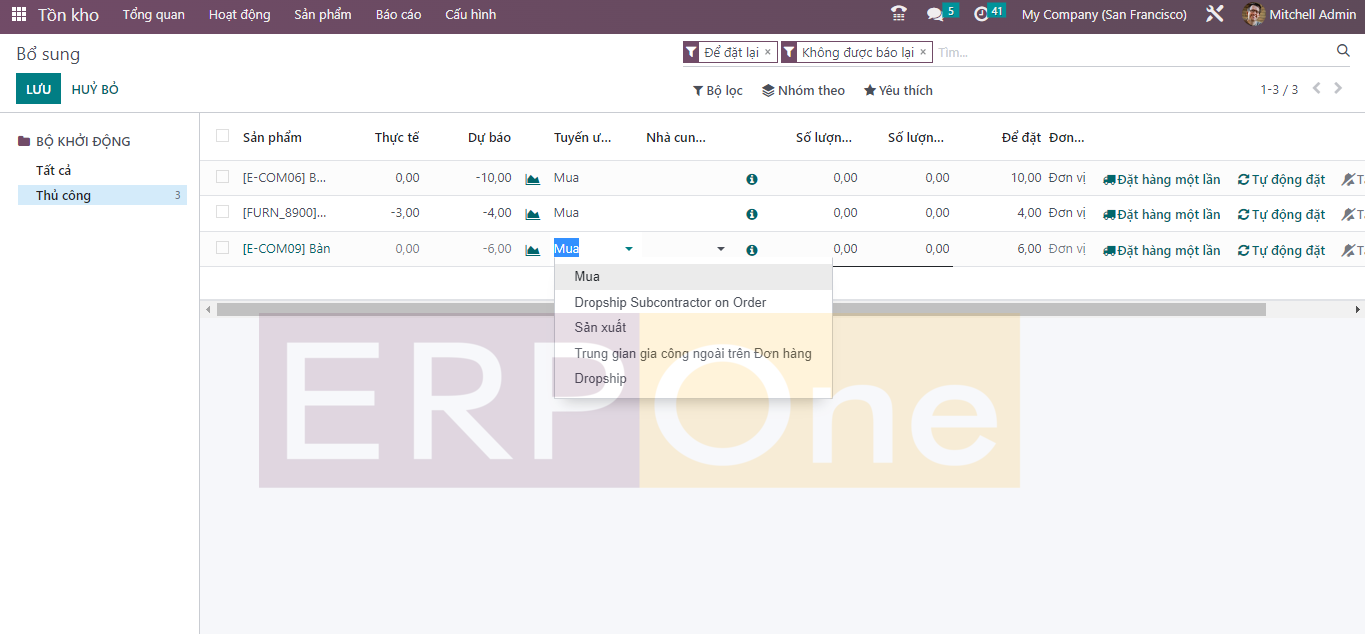Choose 'Sản xuất' from the route list
Image resolution: width=1365 pixels, height=634 pixels.
(x=600, y=327)
